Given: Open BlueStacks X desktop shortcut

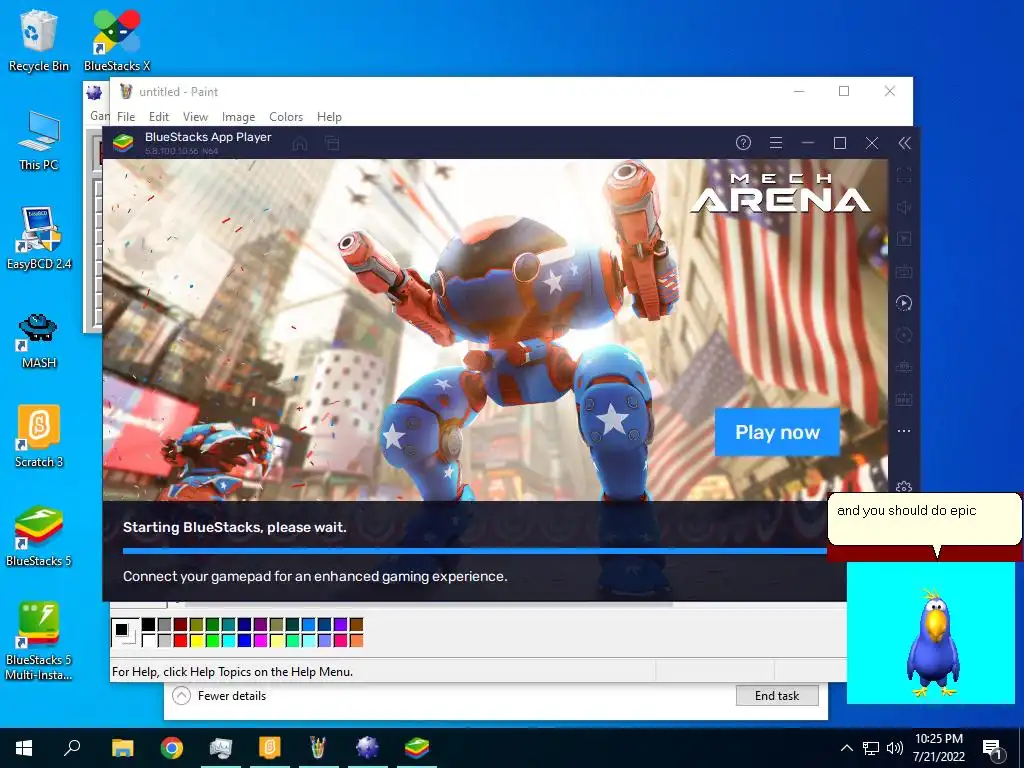Looking at the screenshot, I should click(117, 41).
